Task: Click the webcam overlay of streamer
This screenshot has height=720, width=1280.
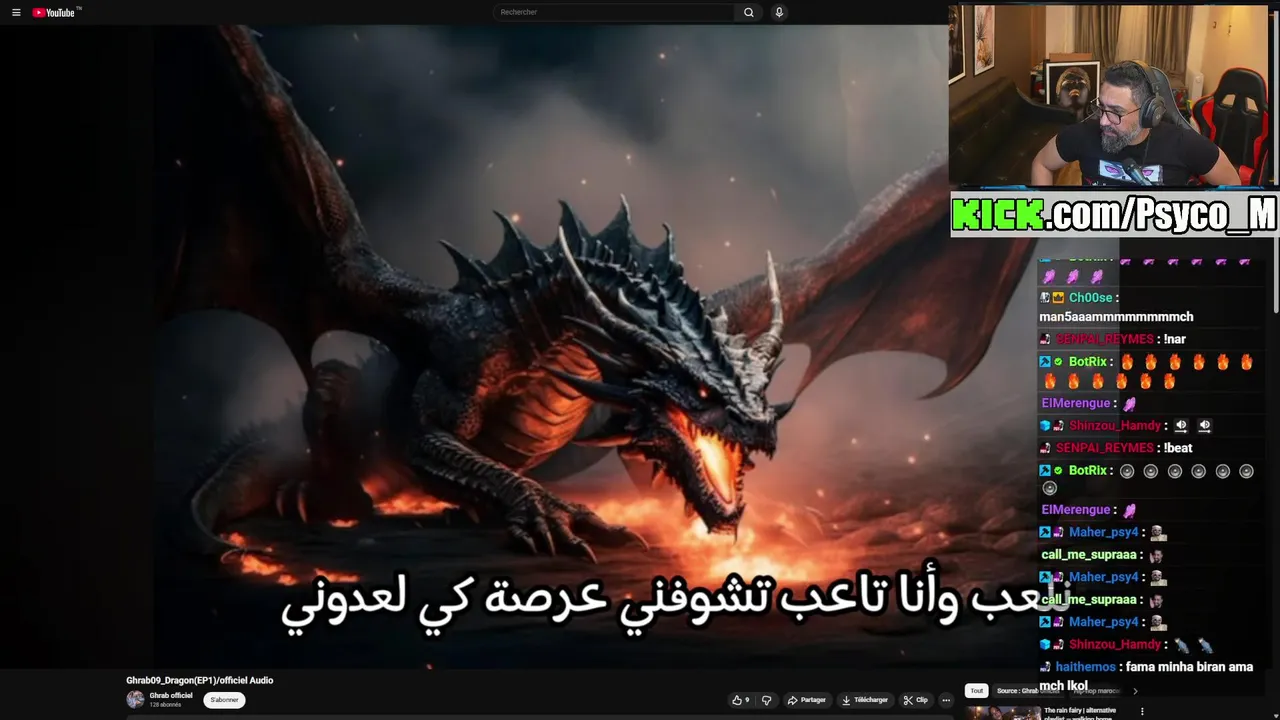Action: pyautogui.click(x=1108, y=96)
